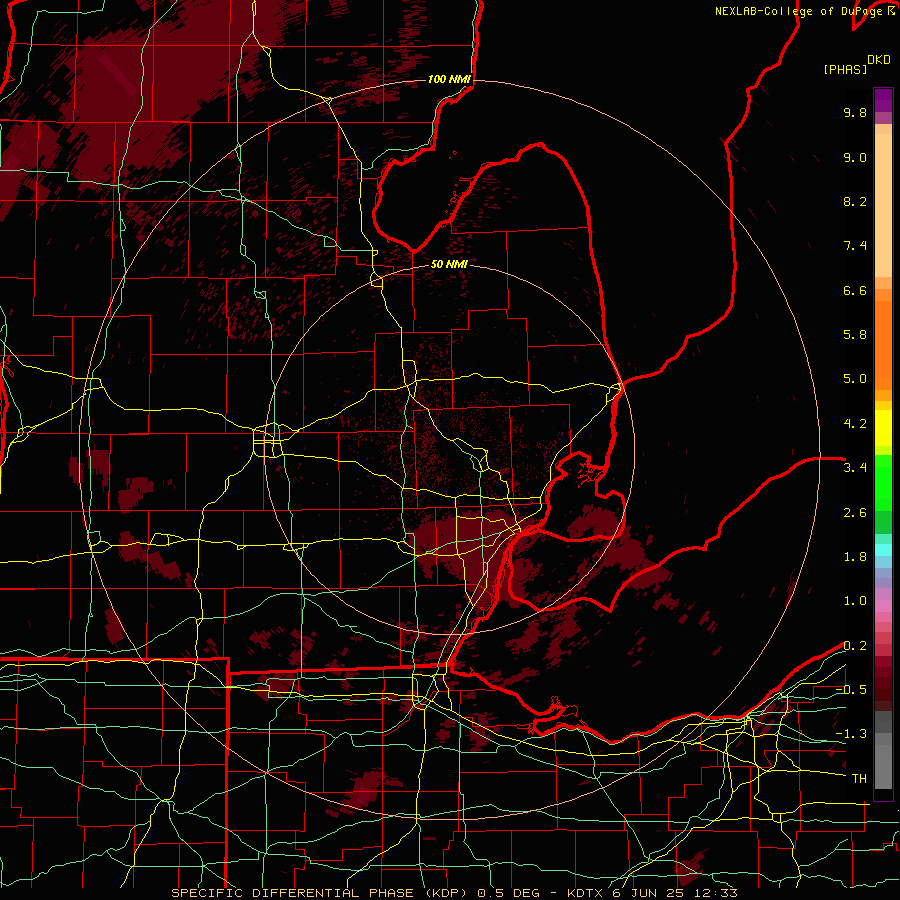Pick the cyan segment of the color bar
Viewport: 900px width, 900px height.
(883, 550)
